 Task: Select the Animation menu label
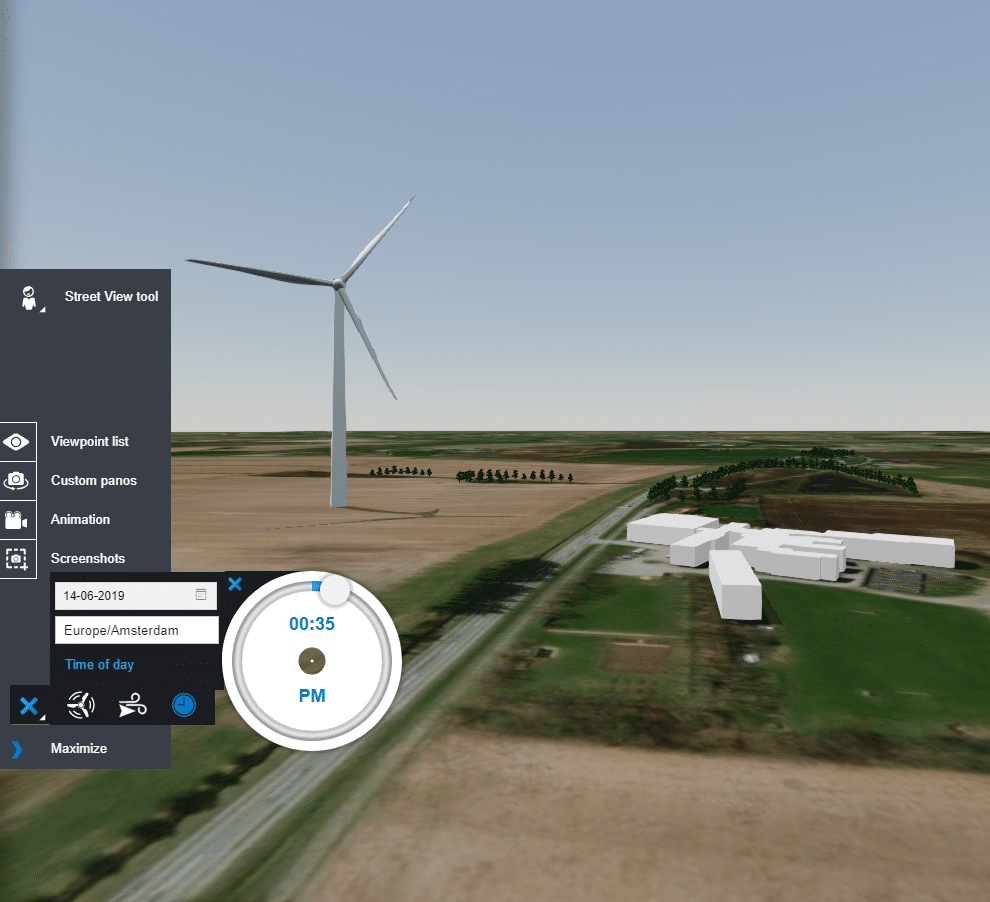click(x=80, y=519)
